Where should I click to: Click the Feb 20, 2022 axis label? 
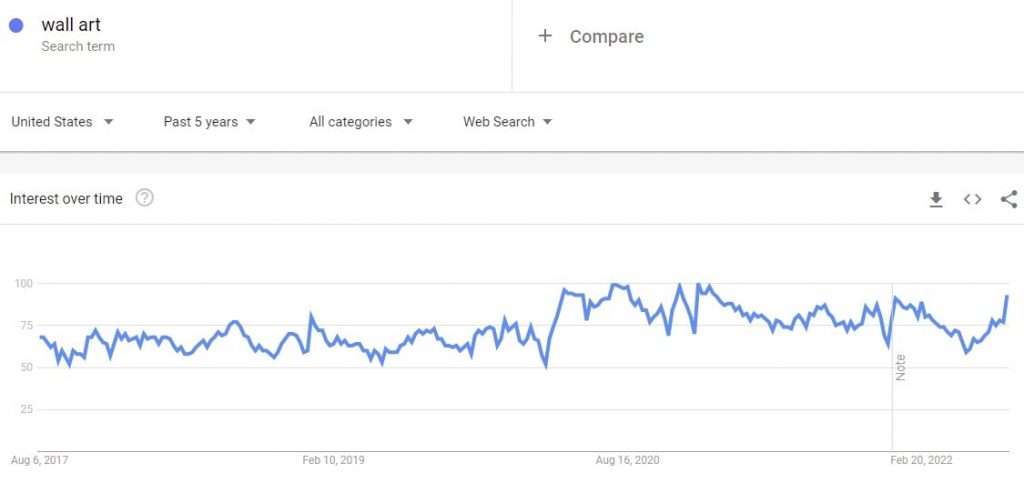pos(921,460)
